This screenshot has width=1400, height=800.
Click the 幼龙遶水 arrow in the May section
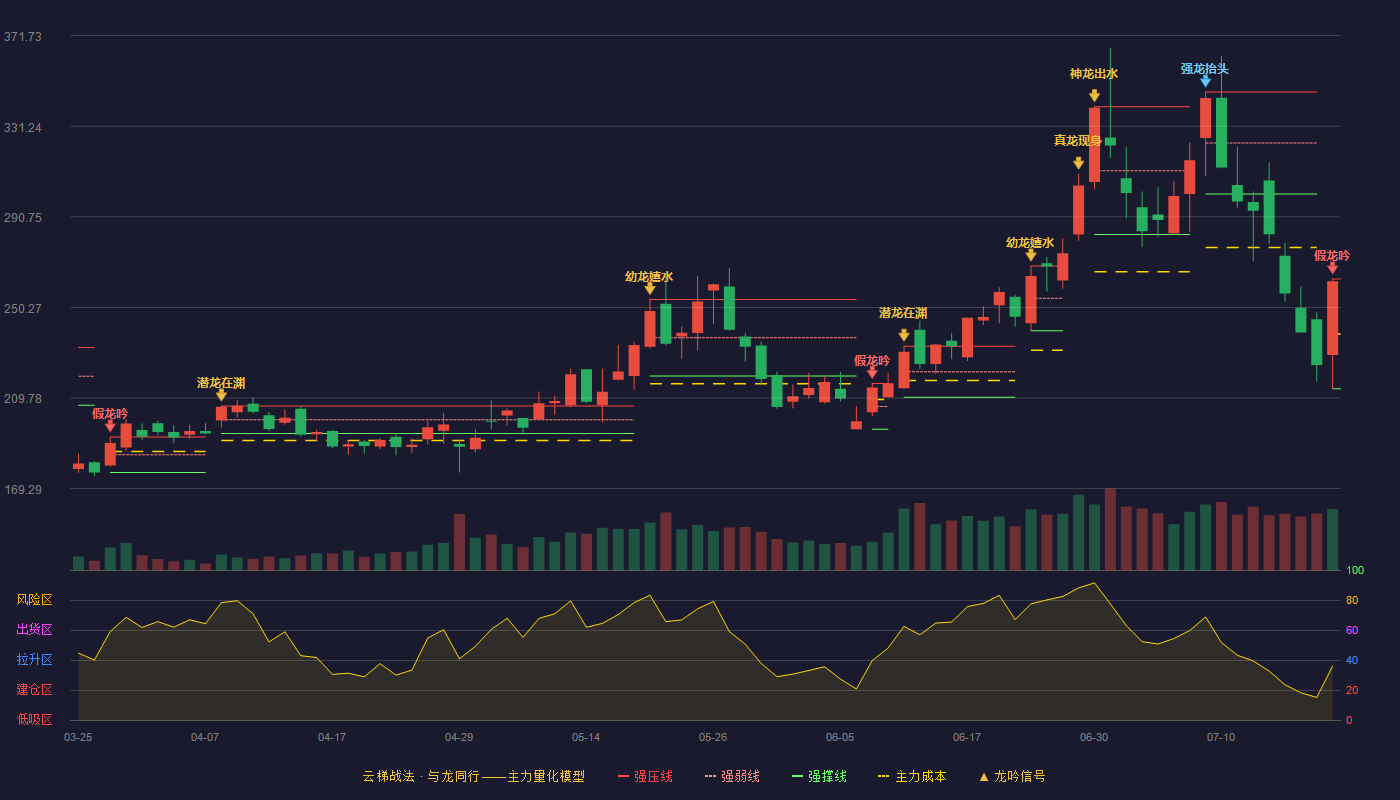pyautogui.click(x=649, y=289)
